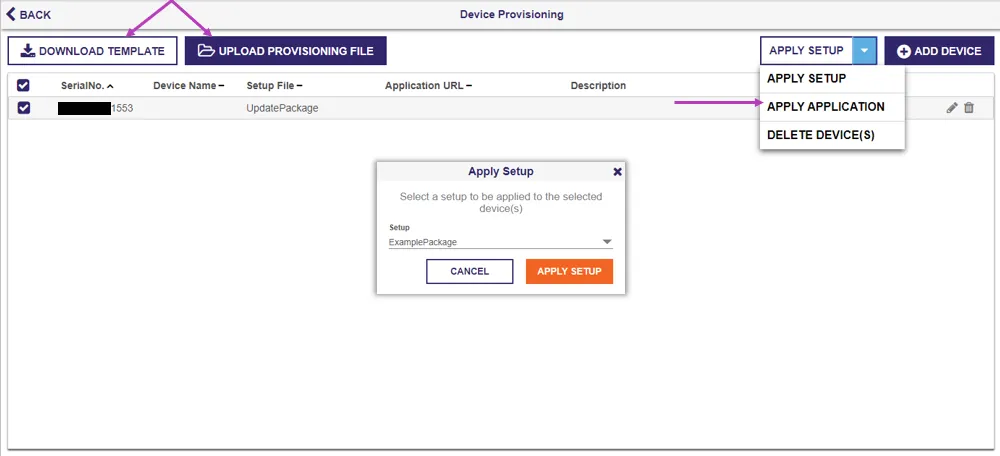Image resolution: width=1000 pixels, height=456 pixels.
Task: Click the UpdatePackage setup file cell
Action: [x=282, y=108]
